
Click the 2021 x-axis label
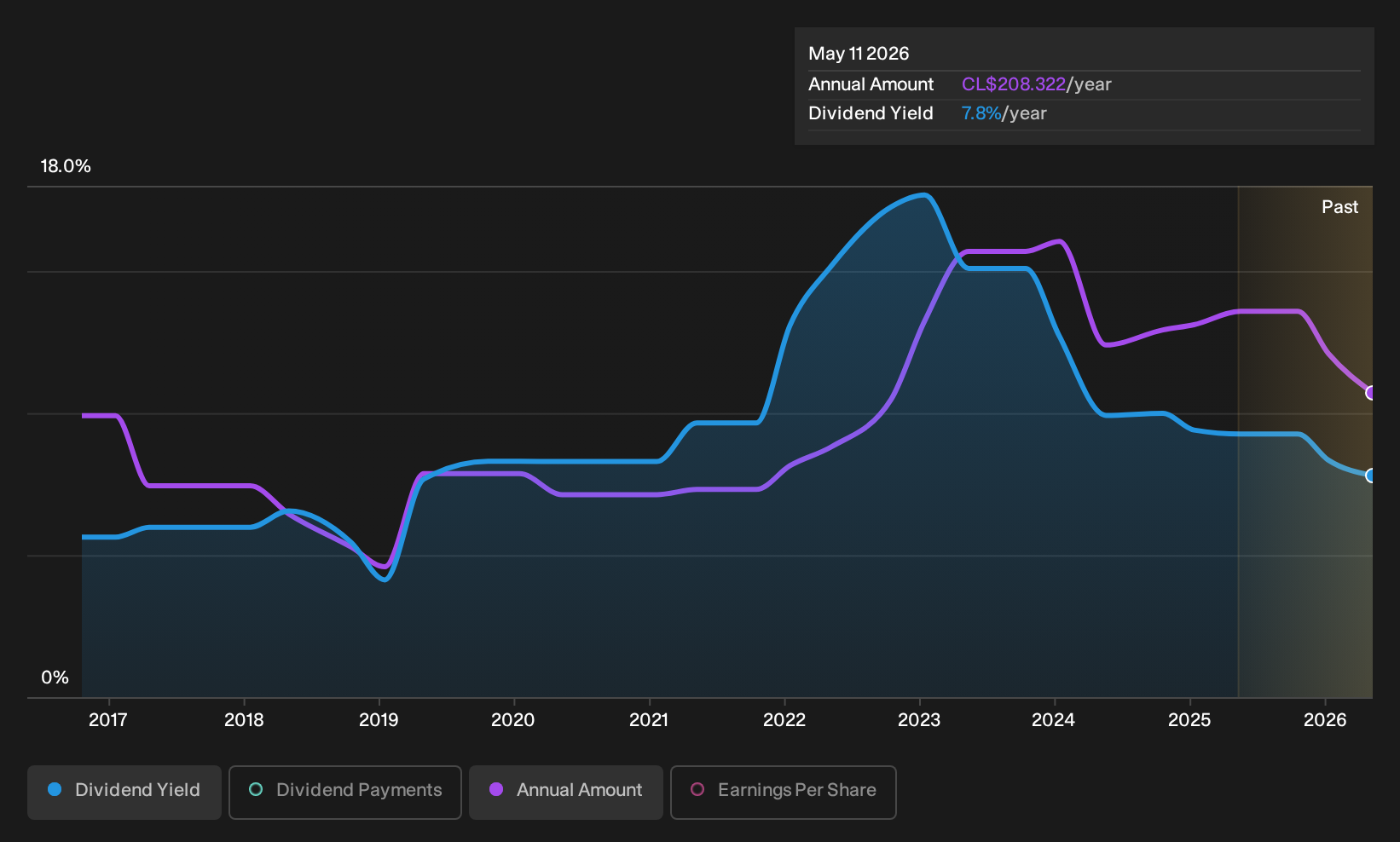coord(649,720)
